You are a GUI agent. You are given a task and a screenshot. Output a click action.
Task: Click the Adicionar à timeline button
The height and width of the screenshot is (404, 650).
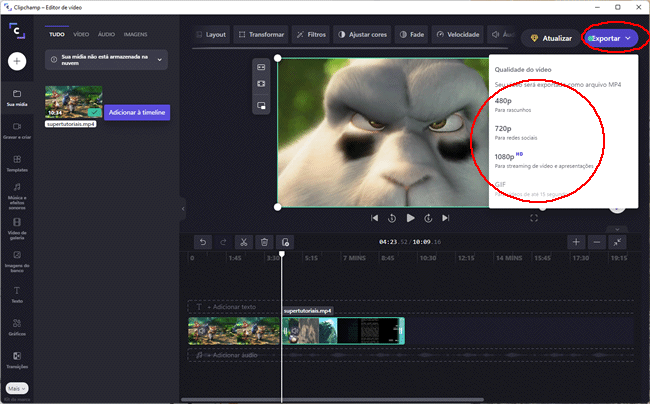137,112
